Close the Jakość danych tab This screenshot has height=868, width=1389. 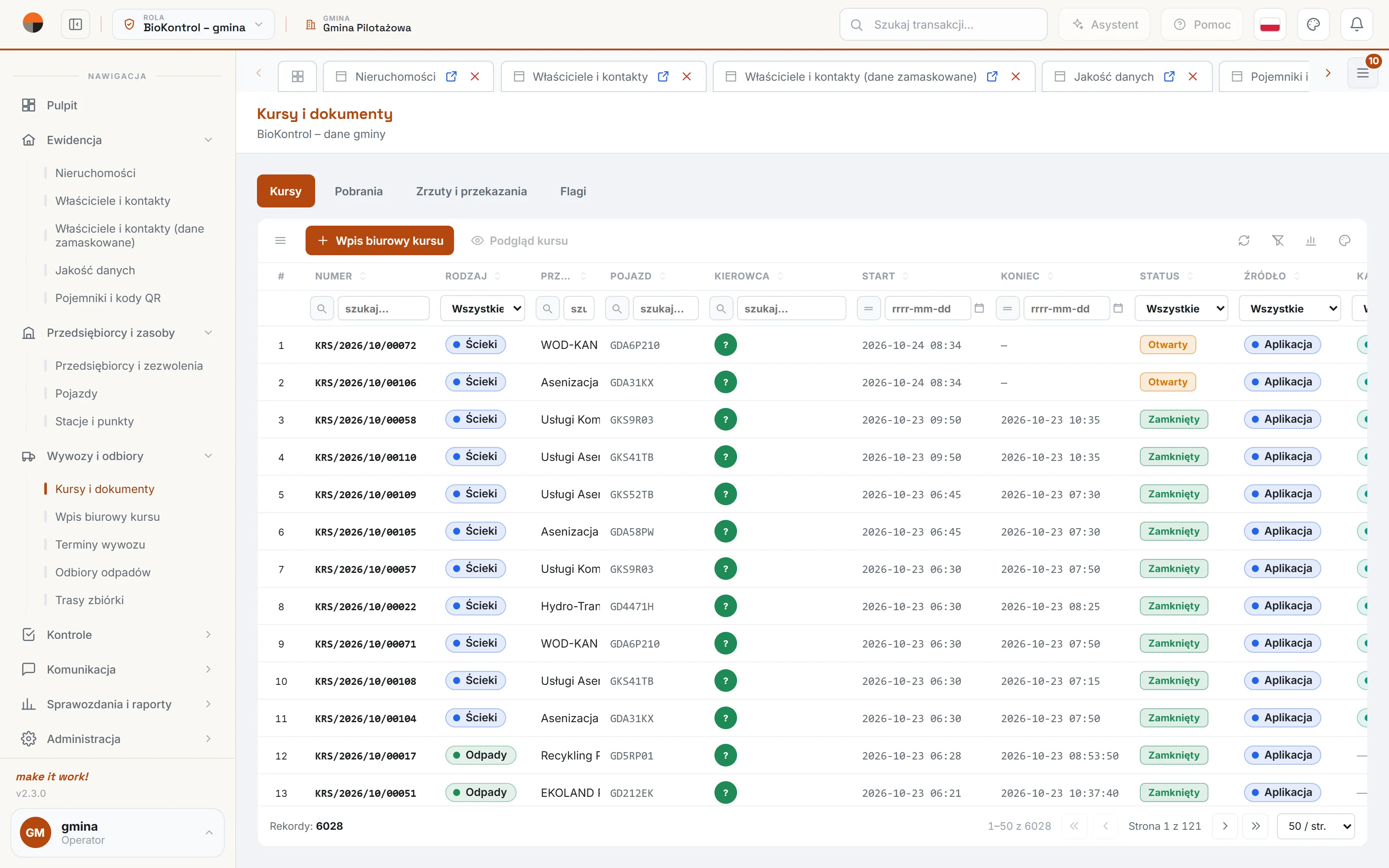[1193, 76]
